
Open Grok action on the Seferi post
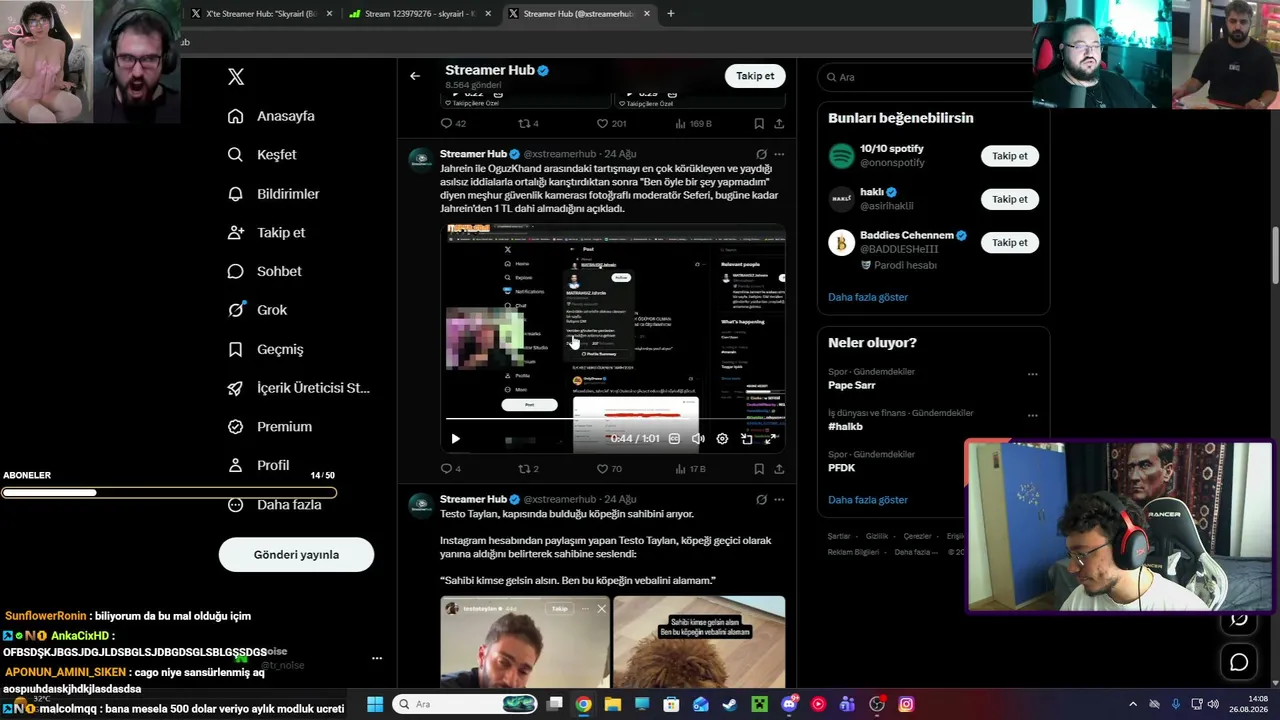(761, 155)
